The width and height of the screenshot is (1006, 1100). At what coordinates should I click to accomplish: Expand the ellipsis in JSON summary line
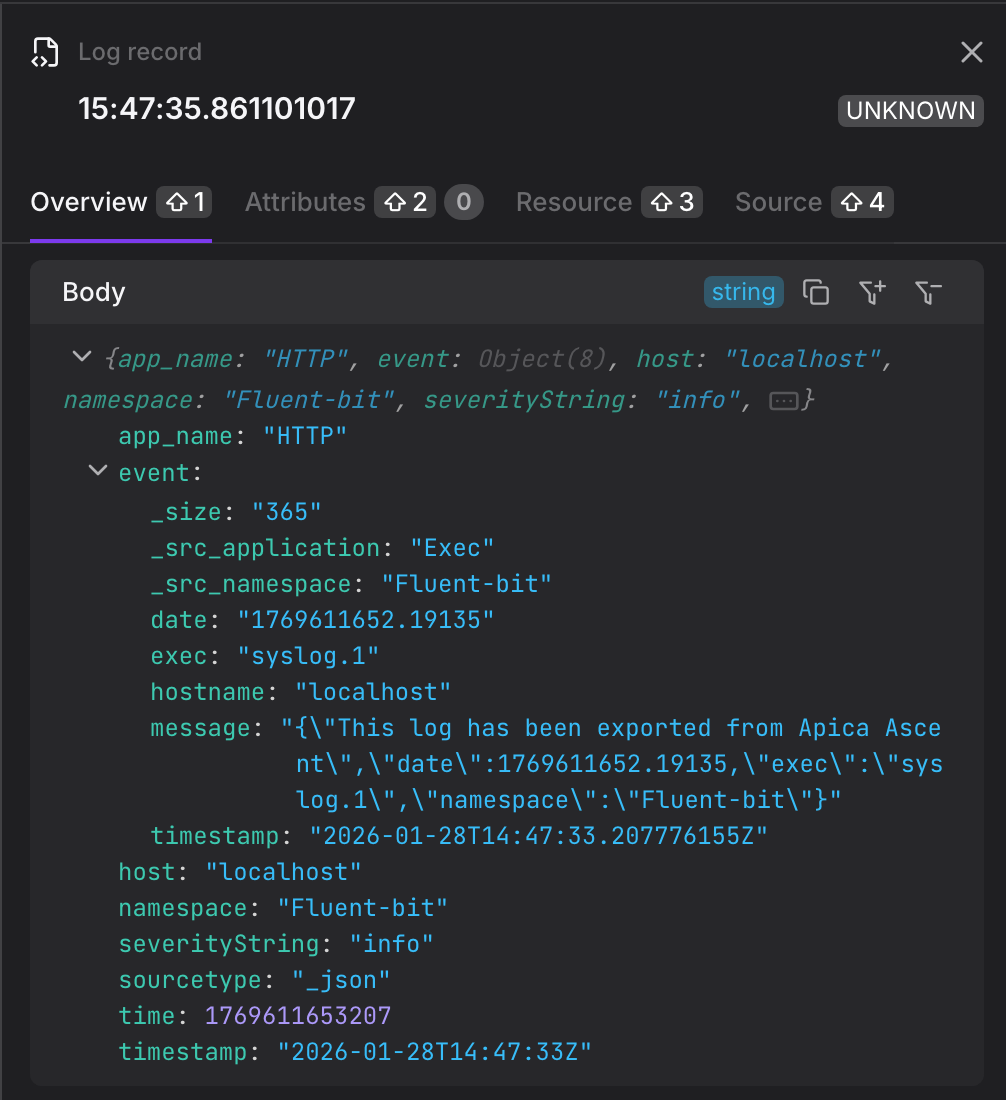pos(783,400)
